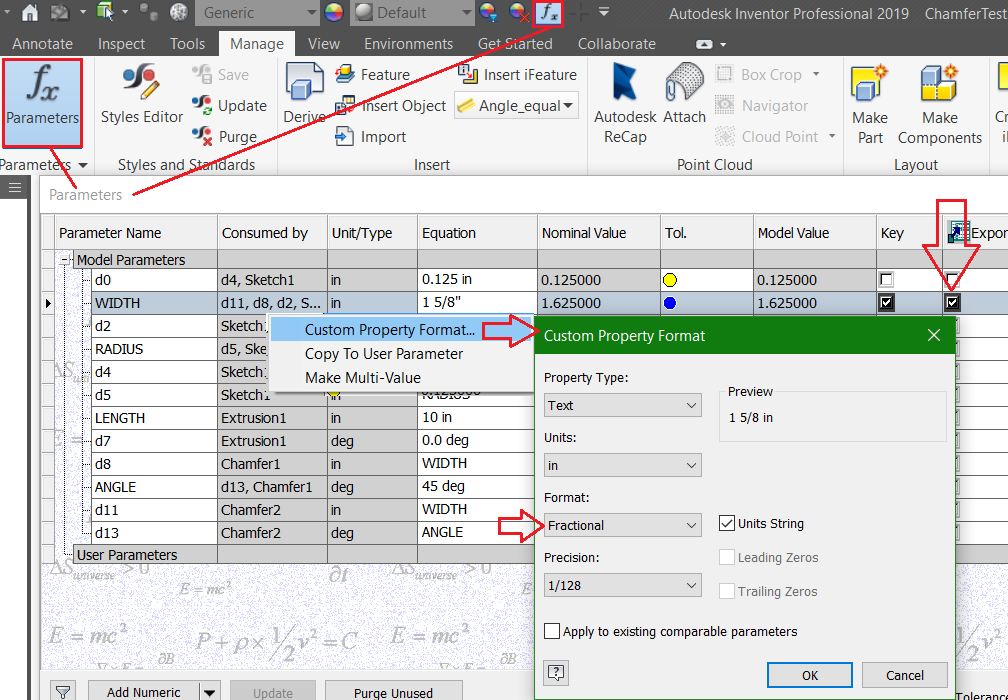
Task: Click the Get Started ribbon tab
Action: coord(515,44)
